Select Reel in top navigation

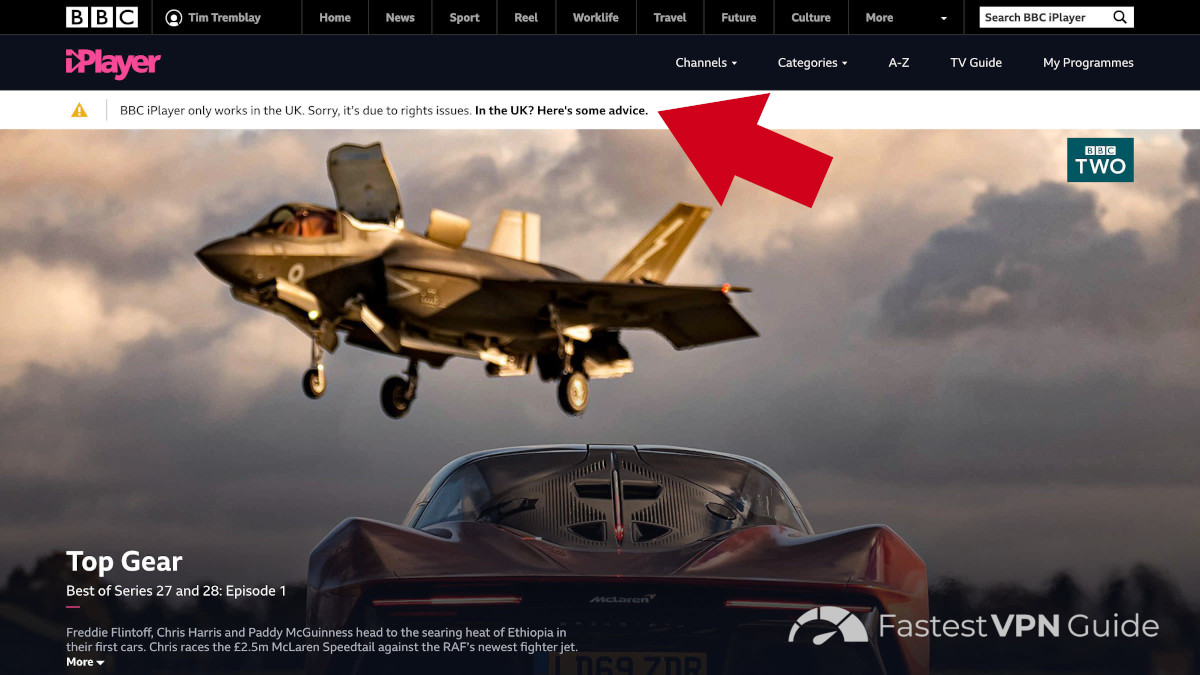coord(526,17)
